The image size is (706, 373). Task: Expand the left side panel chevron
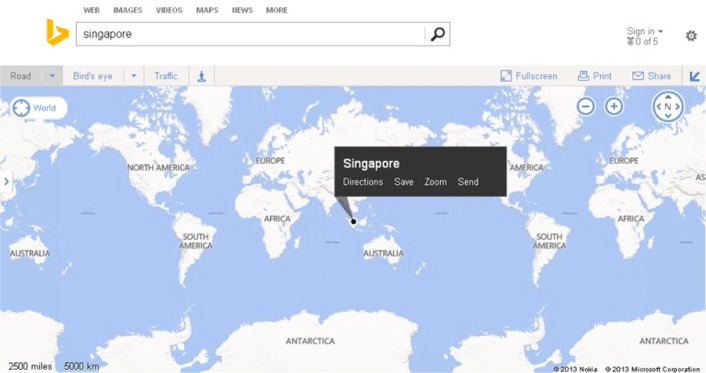point(6,182)
